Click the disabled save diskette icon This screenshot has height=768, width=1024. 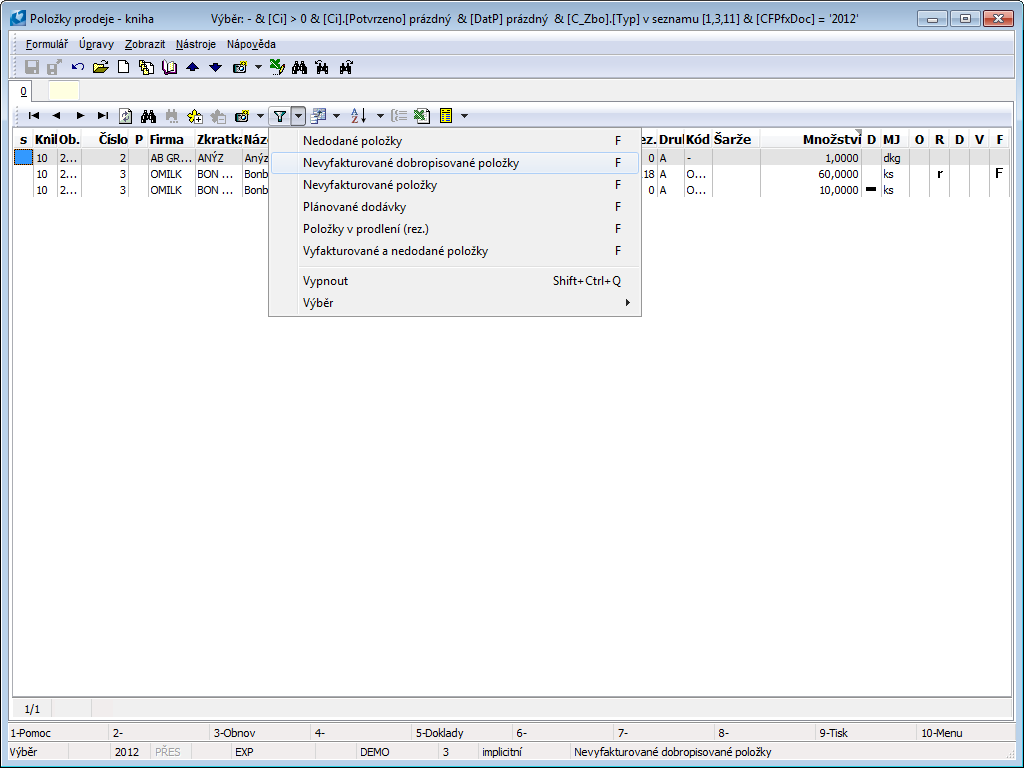click(x=32, y=67)
